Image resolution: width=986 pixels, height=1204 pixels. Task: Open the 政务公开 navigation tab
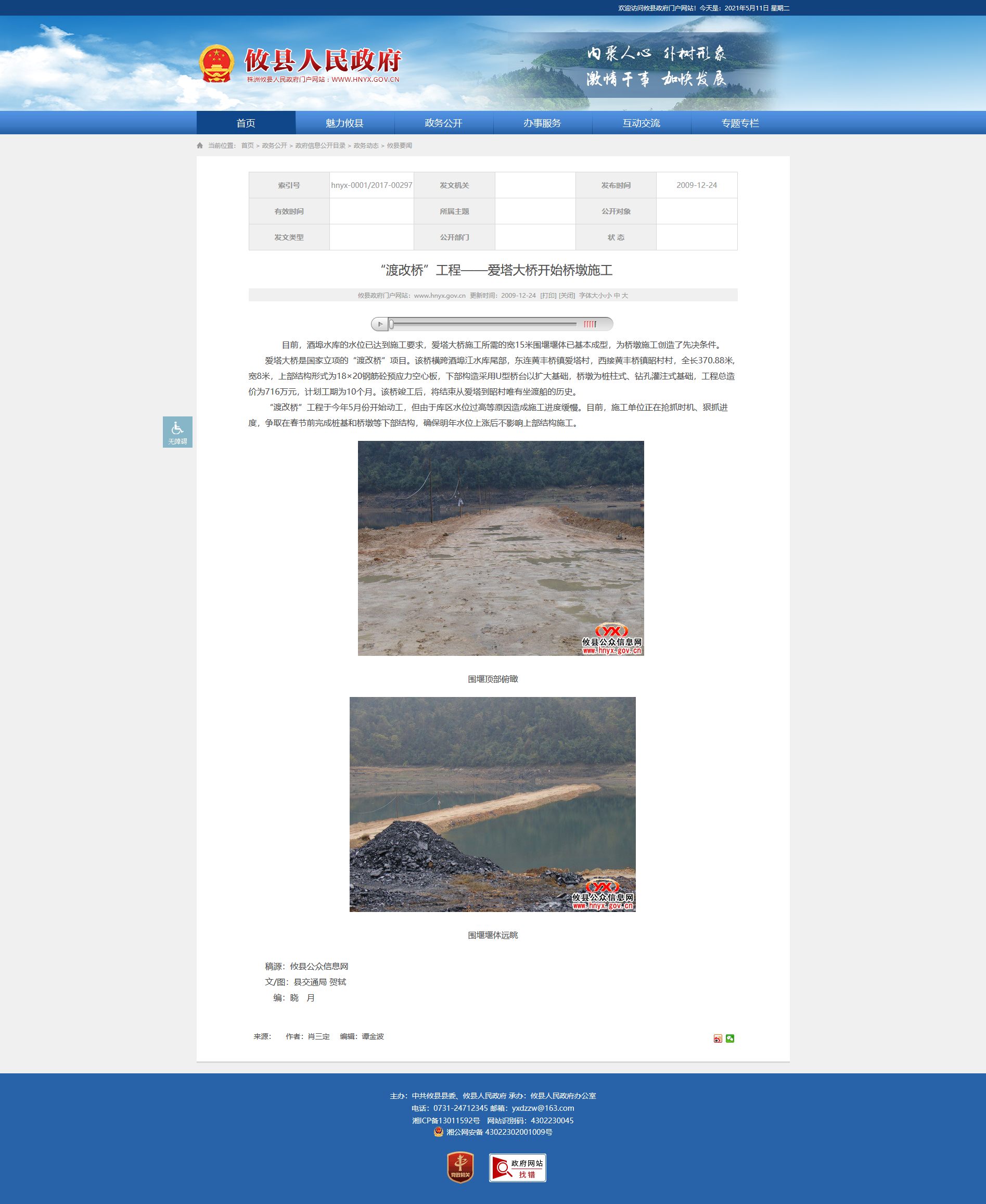click(443, 123)
